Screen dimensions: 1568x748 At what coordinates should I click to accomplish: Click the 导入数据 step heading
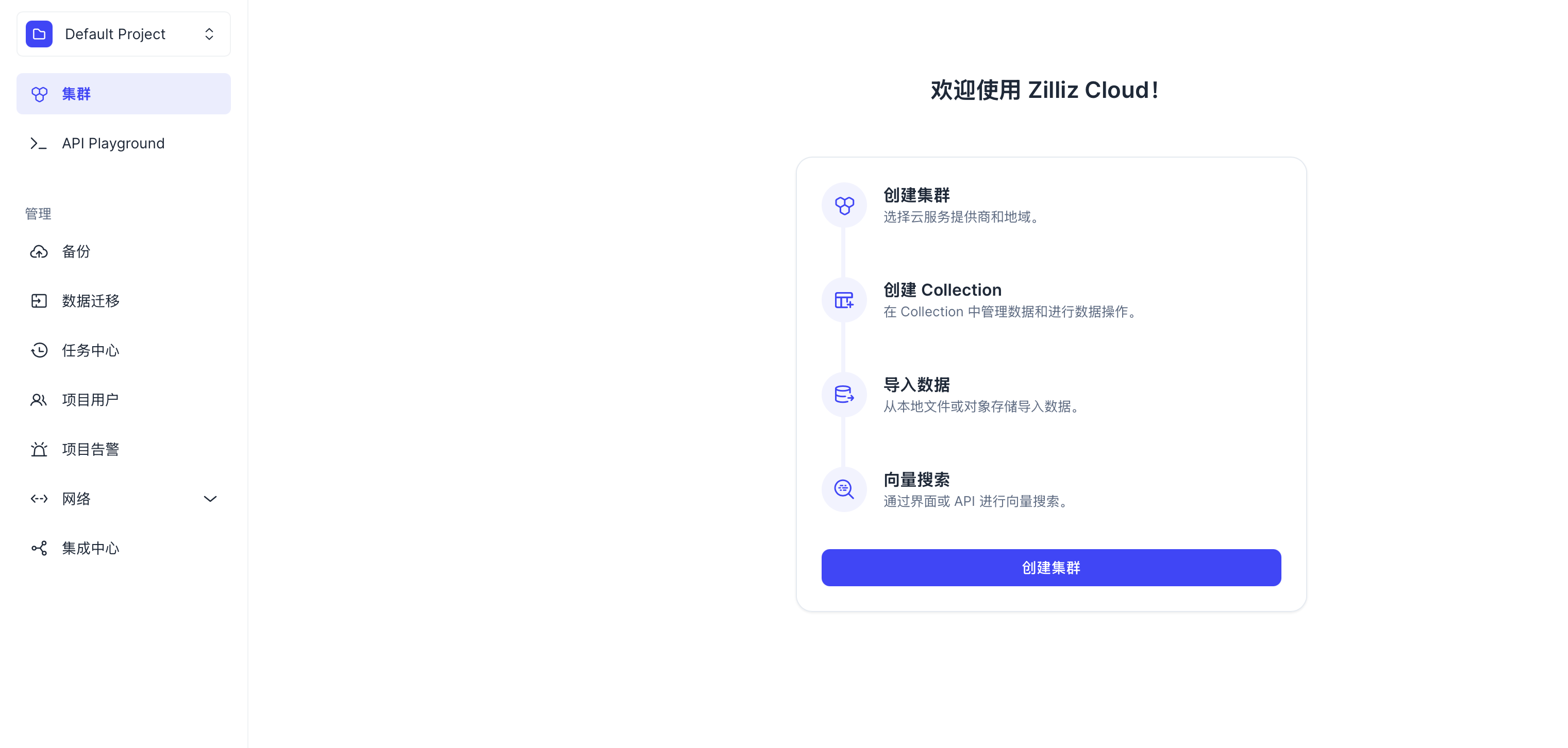tap(916, 385)
